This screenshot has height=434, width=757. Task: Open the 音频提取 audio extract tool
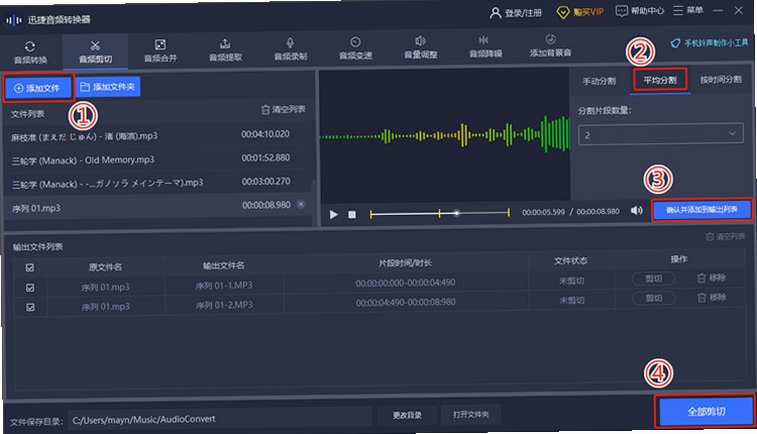click(225, 51)
